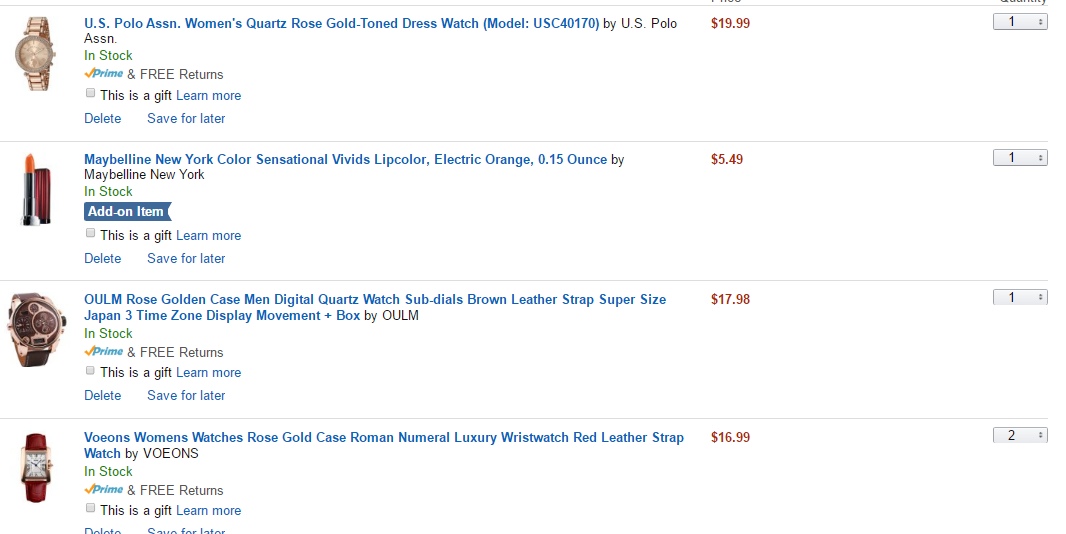
Task: Delete the U.S. Polo watch from cart
Action: tap(103, 119)
